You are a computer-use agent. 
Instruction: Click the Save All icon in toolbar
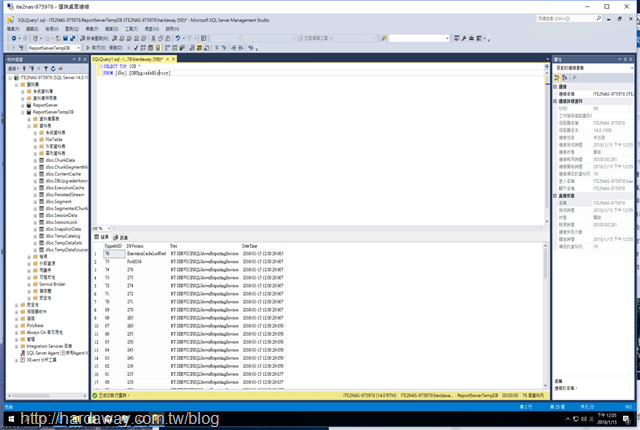coord(72,38)
